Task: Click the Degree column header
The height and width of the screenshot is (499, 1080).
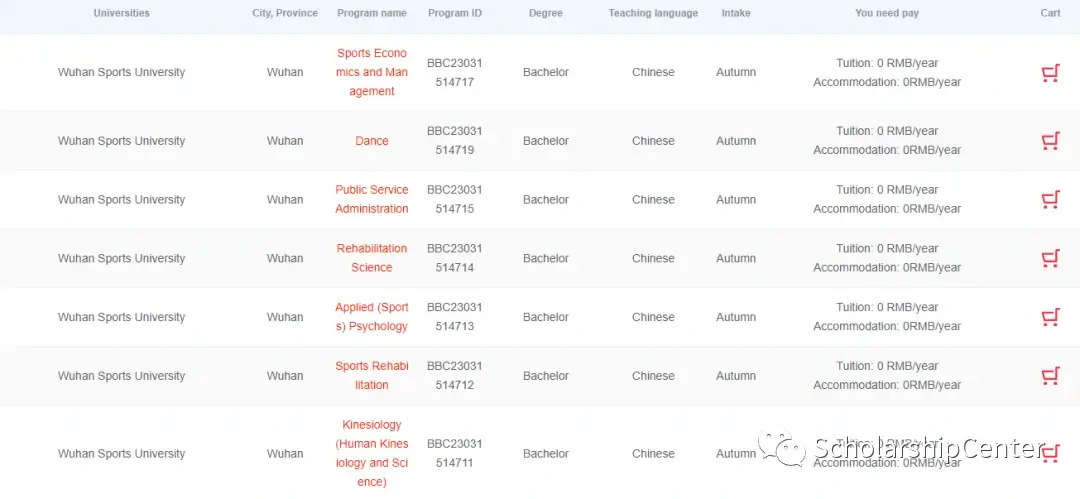Action: coord(546,13)
